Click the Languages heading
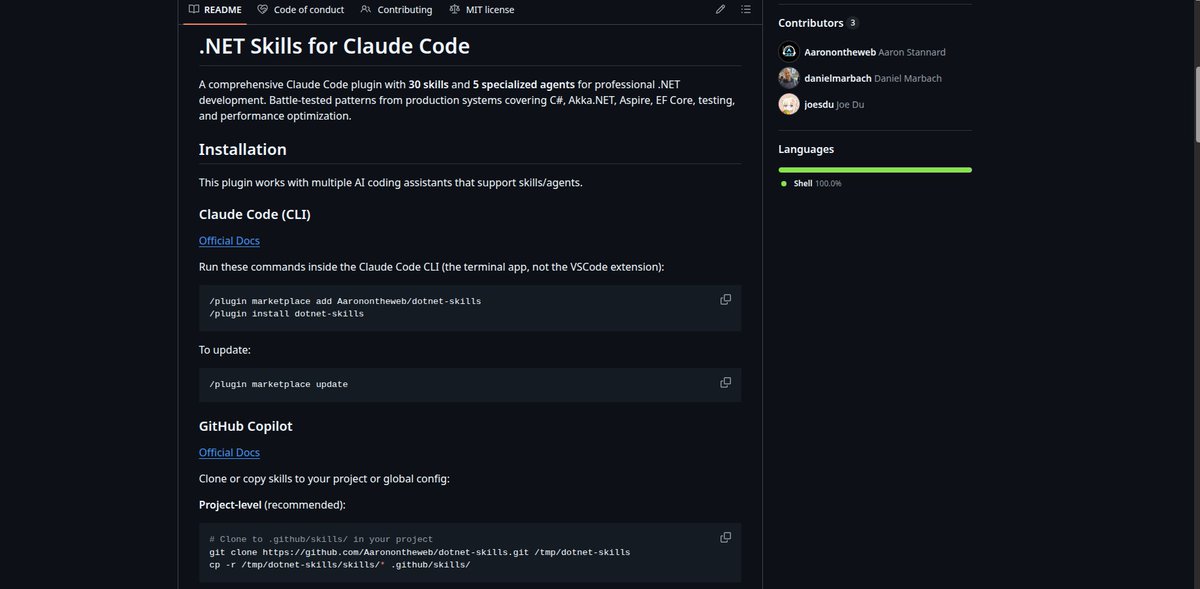 coord(806,149)
